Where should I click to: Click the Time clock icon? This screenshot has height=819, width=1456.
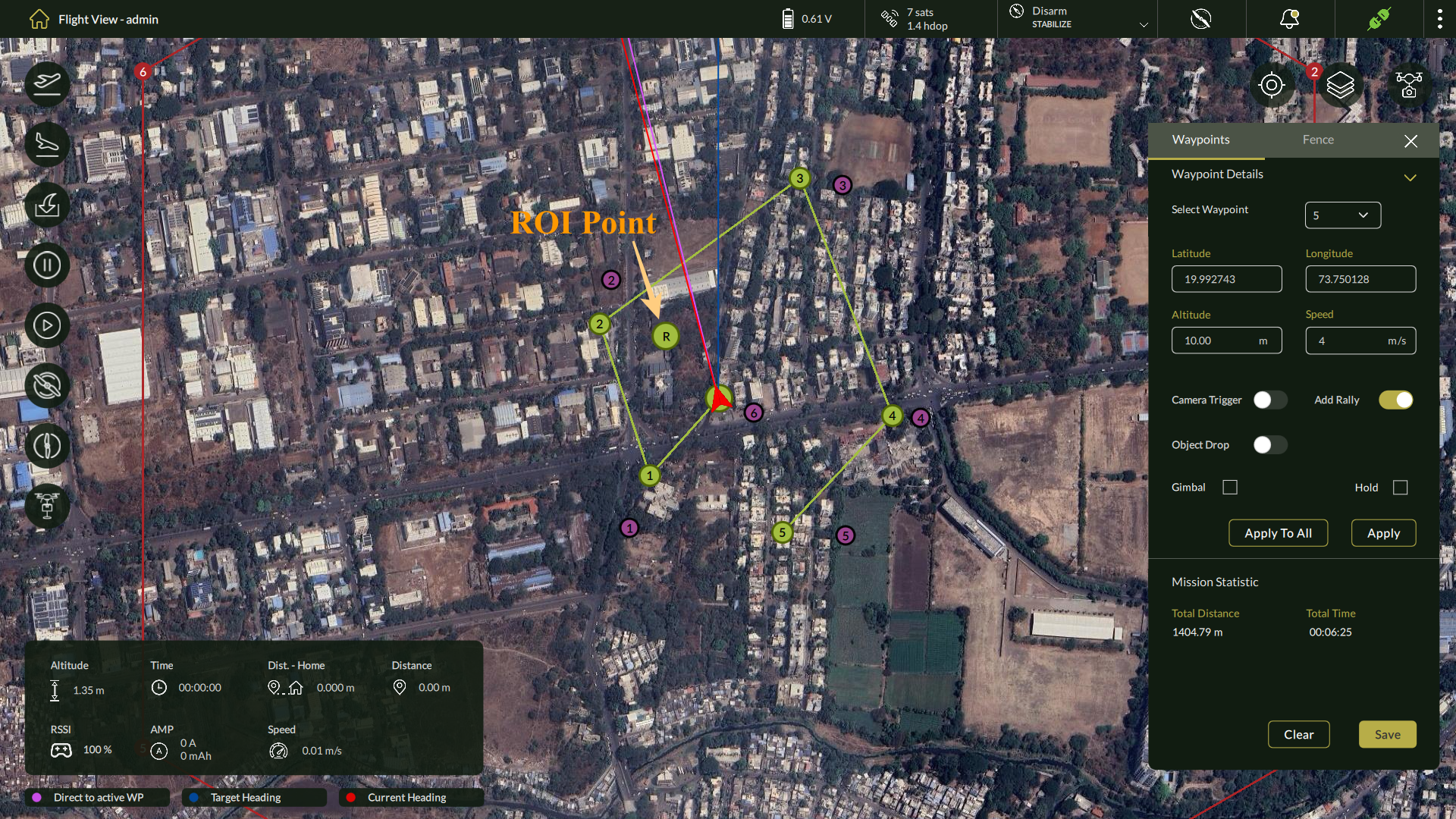point(158,687)
